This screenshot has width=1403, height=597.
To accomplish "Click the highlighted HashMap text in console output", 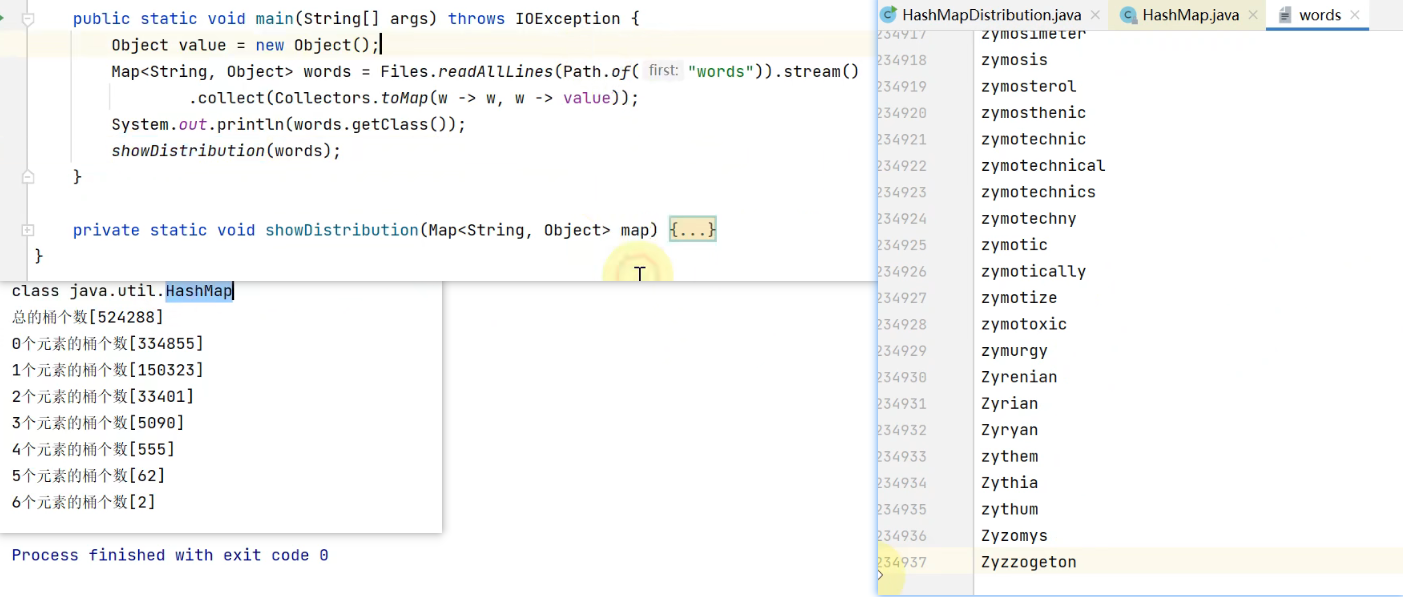I will point(199,291).
